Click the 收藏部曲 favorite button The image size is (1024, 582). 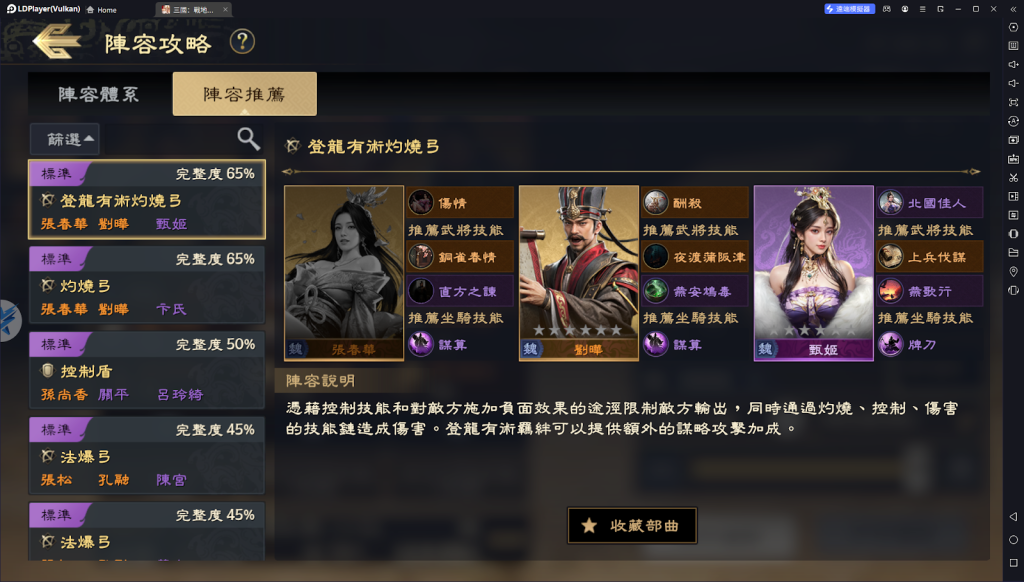point(632,525)
